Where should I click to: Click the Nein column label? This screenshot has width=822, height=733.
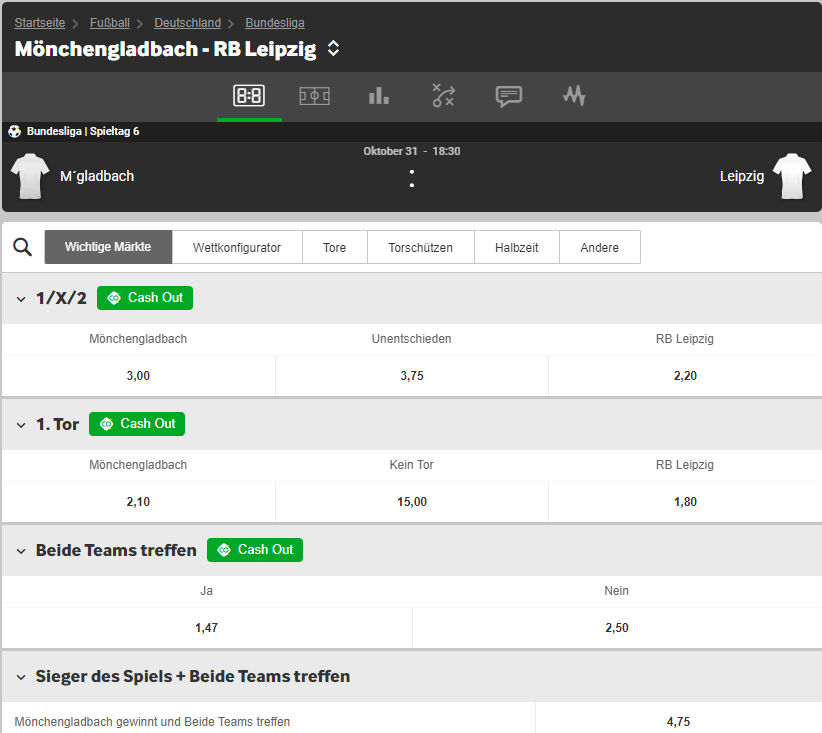[x=616, y=590]
